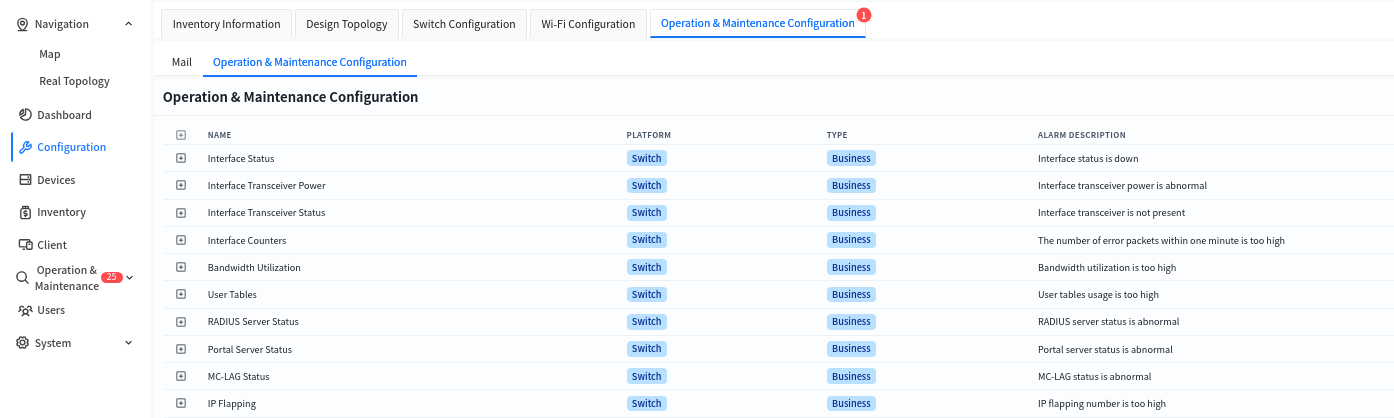Screen dimensions: 1394x418
Task: Click the Users icon in sidebar
Action: pos(26,310)
